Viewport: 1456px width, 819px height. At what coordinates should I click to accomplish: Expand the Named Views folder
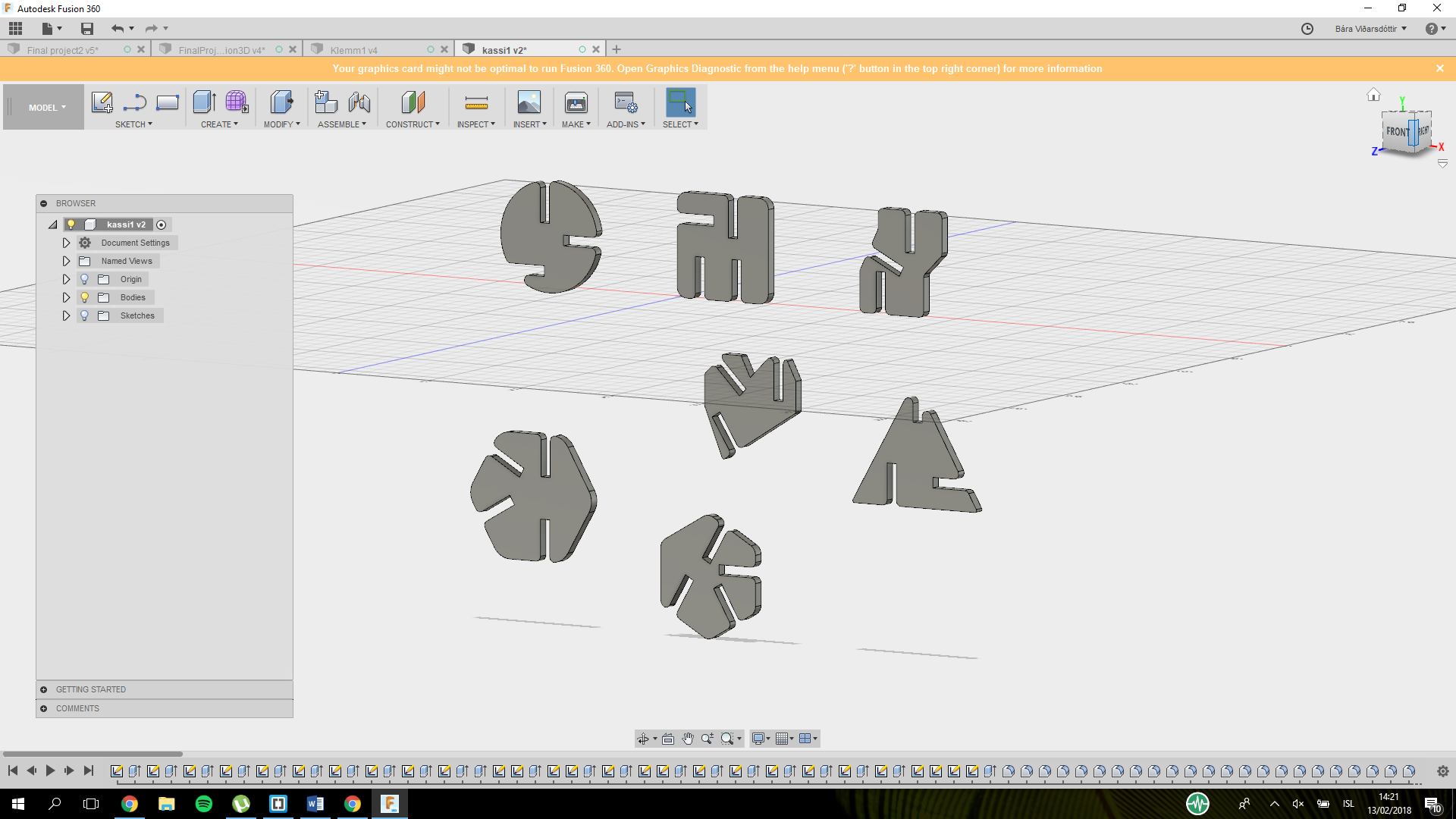pyautogui.click(x=66, y=261)
